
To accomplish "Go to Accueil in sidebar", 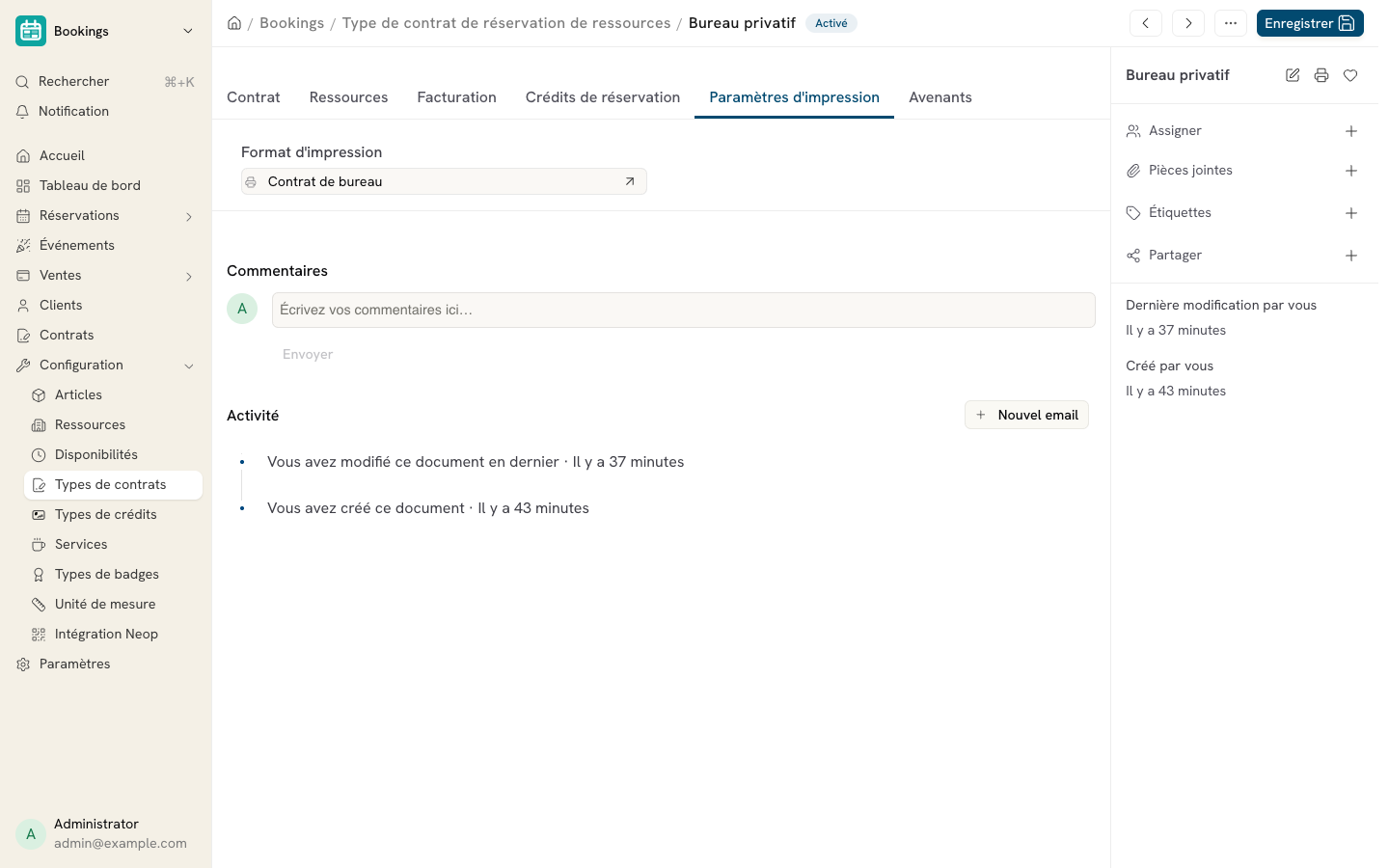I will click(105, 155).
